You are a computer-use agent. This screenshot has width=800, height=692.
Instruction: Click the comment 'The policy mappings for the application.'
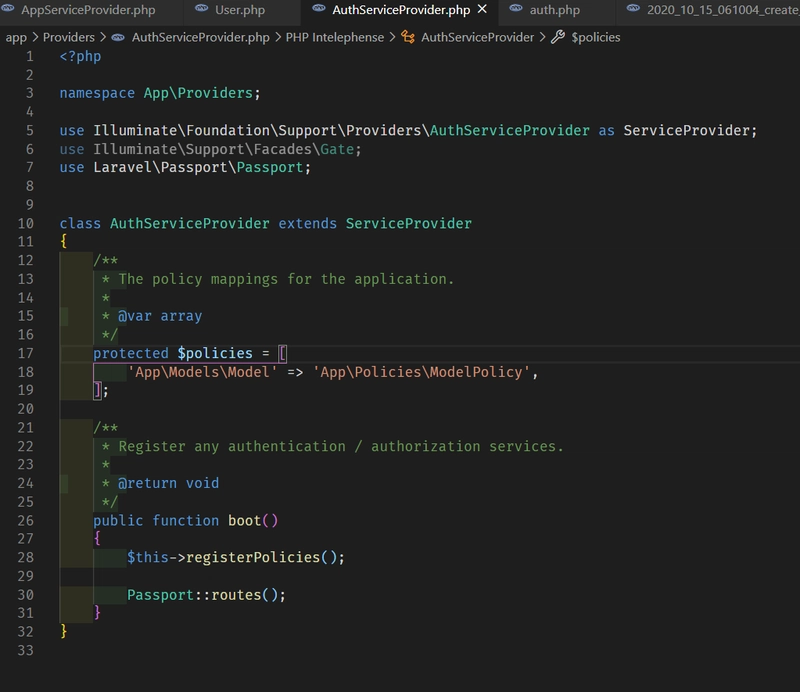click(x=286, y=279)
